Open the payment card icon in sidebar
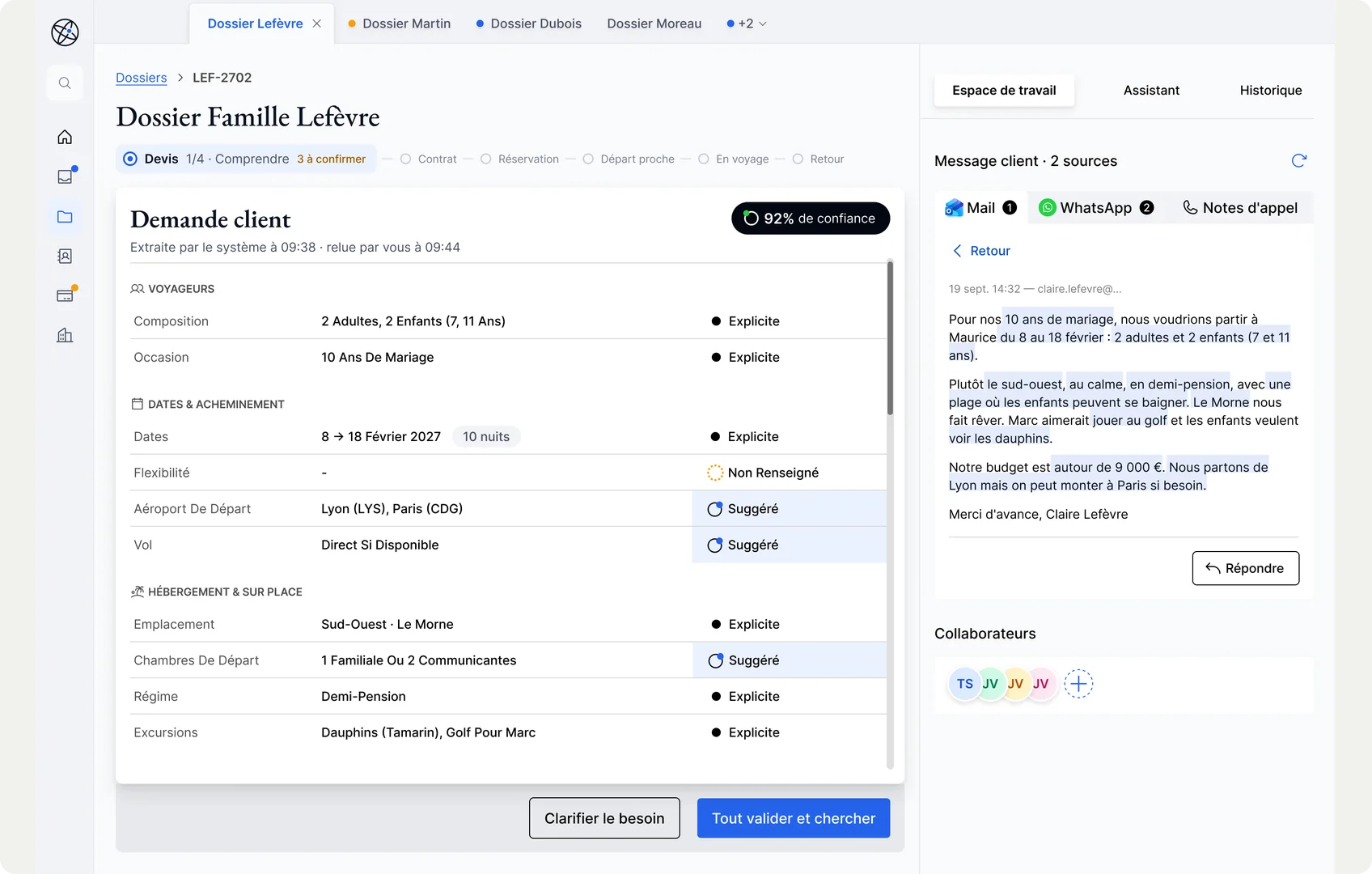This screenshot has height=874, width=1372. click(65, 295)
